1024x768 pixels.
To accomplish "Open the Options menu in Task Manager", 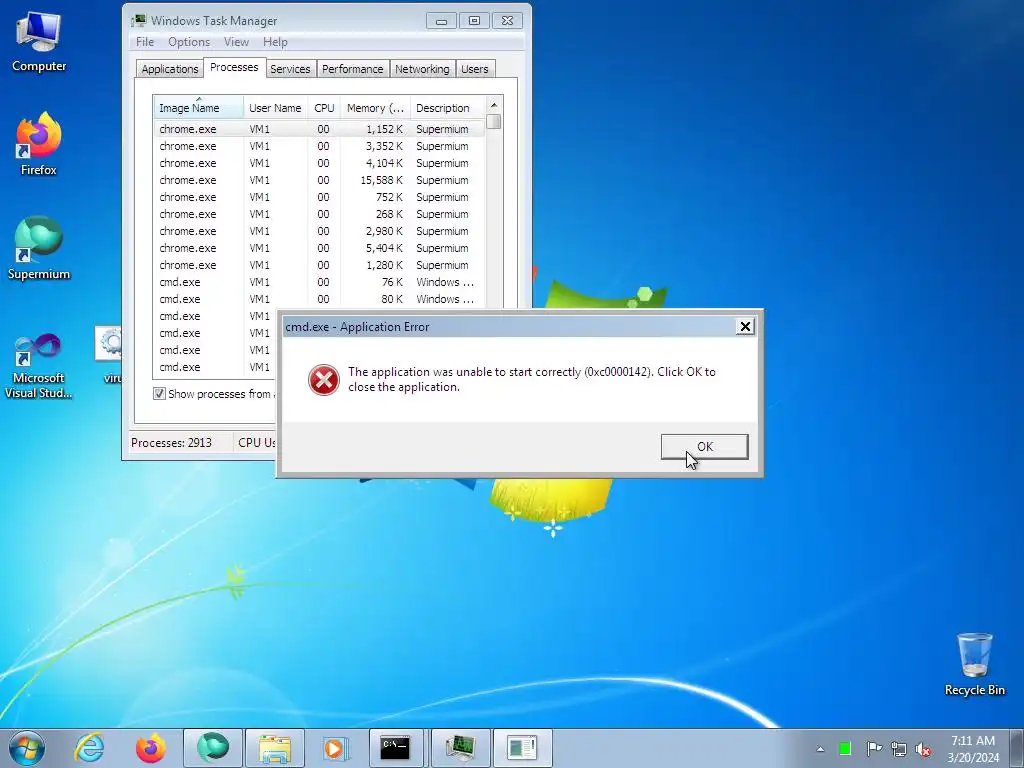I will 189,42.
